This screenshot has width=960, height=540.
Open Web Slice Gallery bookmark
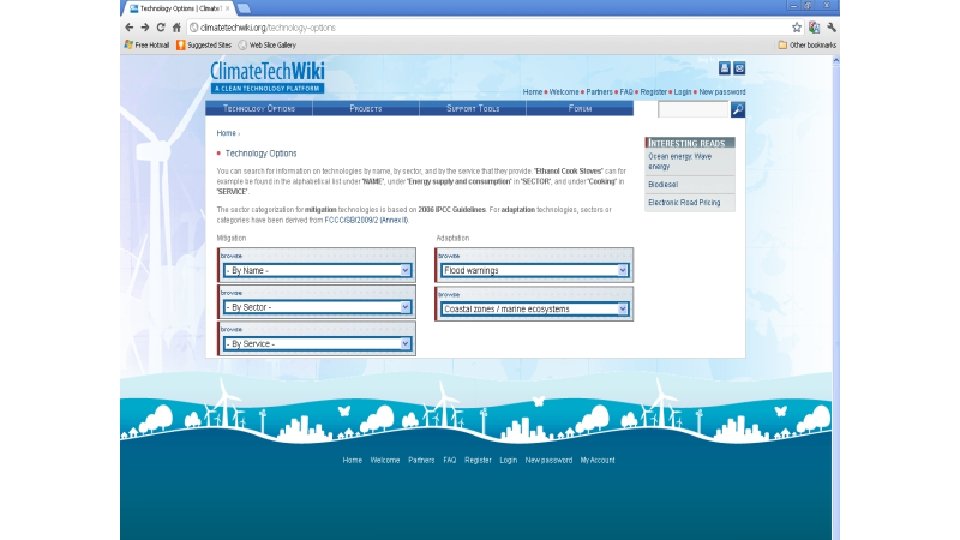coord(267,45)
